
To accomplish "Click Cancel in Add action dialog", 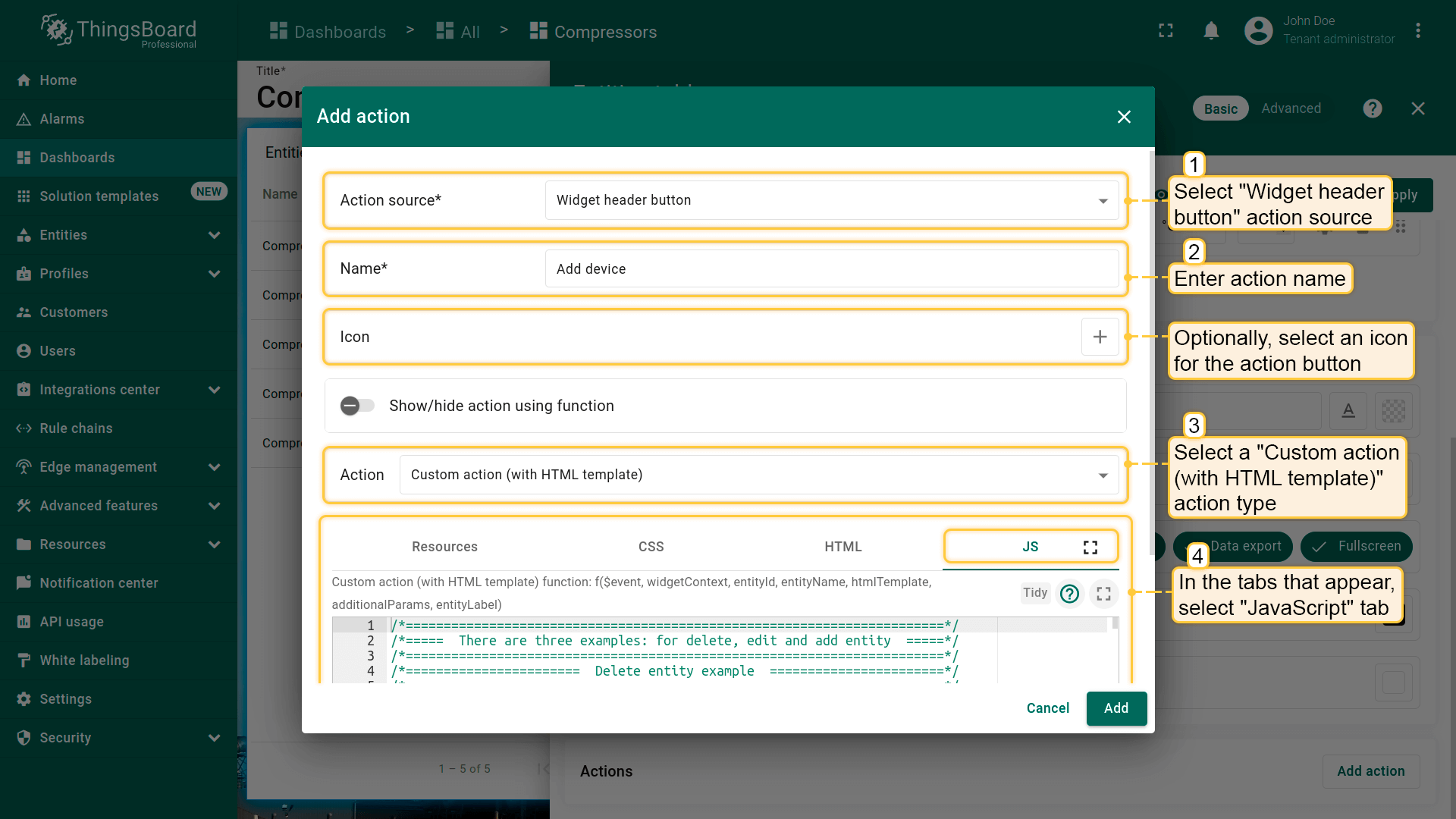I will 1047,708.
